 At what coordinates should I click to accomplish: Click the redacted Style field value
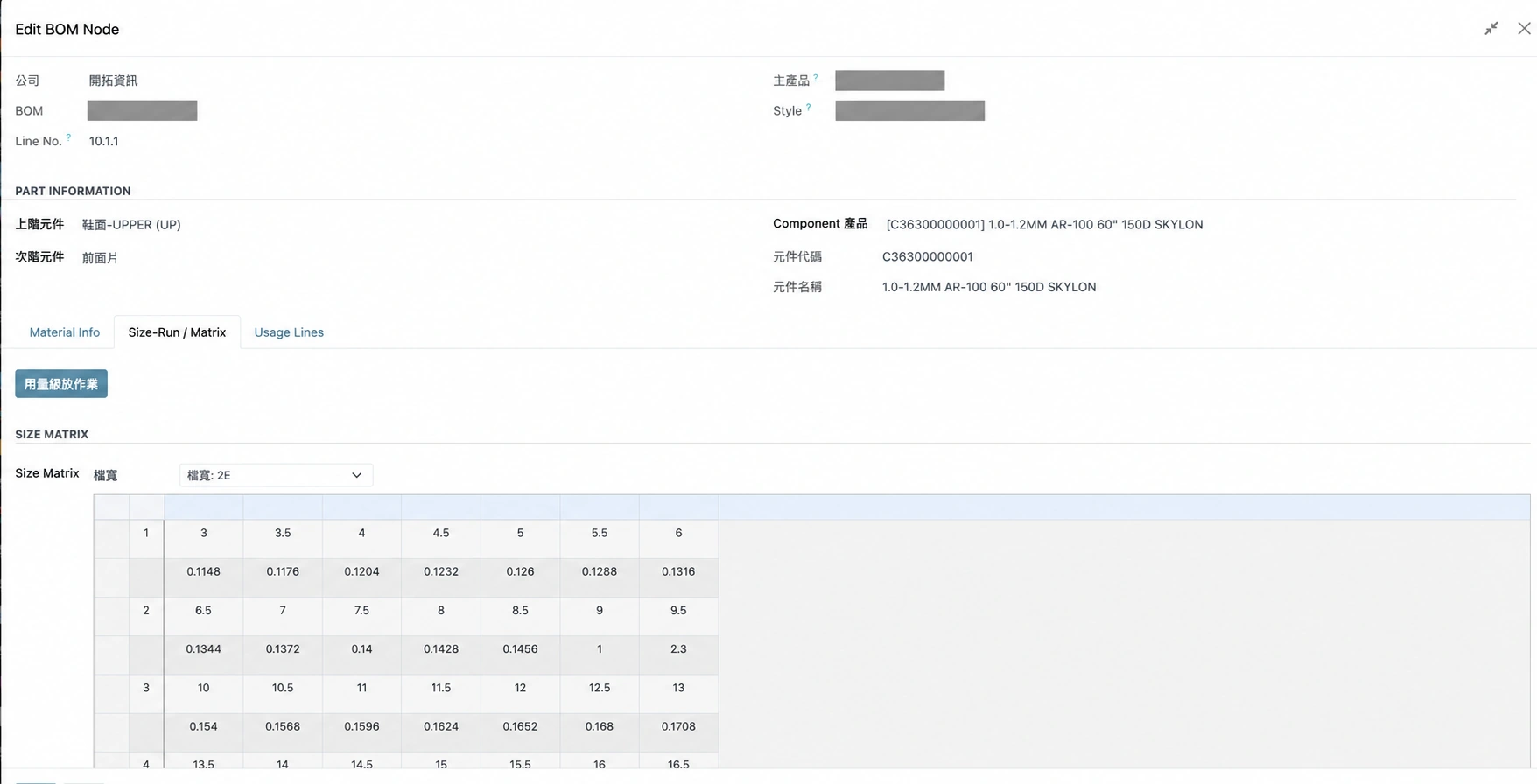(909, 110)
